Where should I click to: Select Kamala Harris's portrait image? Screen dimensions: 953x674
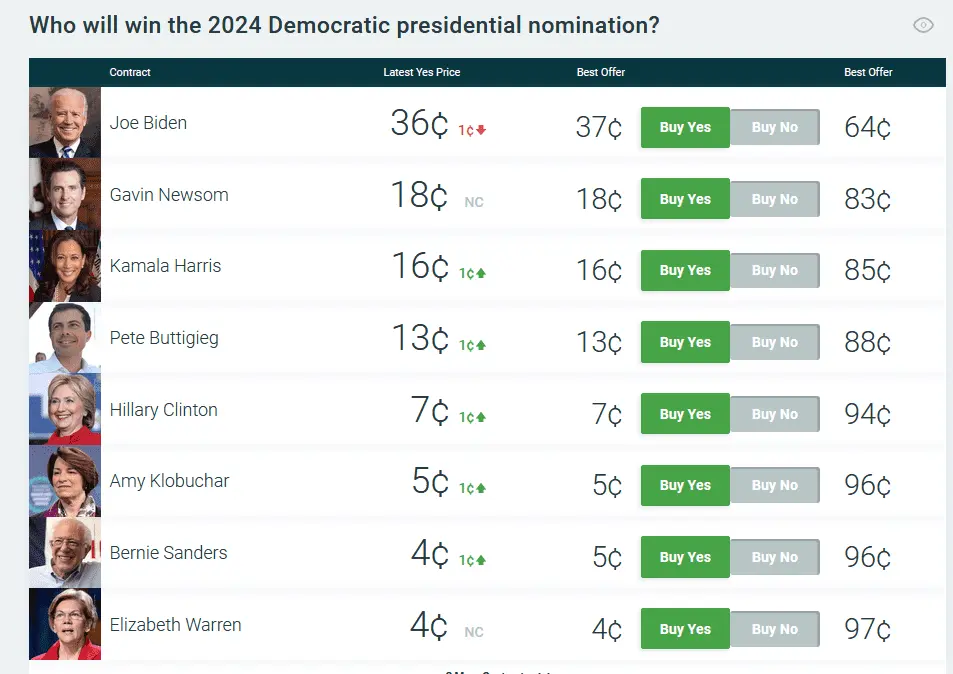(x=65, y=266)
